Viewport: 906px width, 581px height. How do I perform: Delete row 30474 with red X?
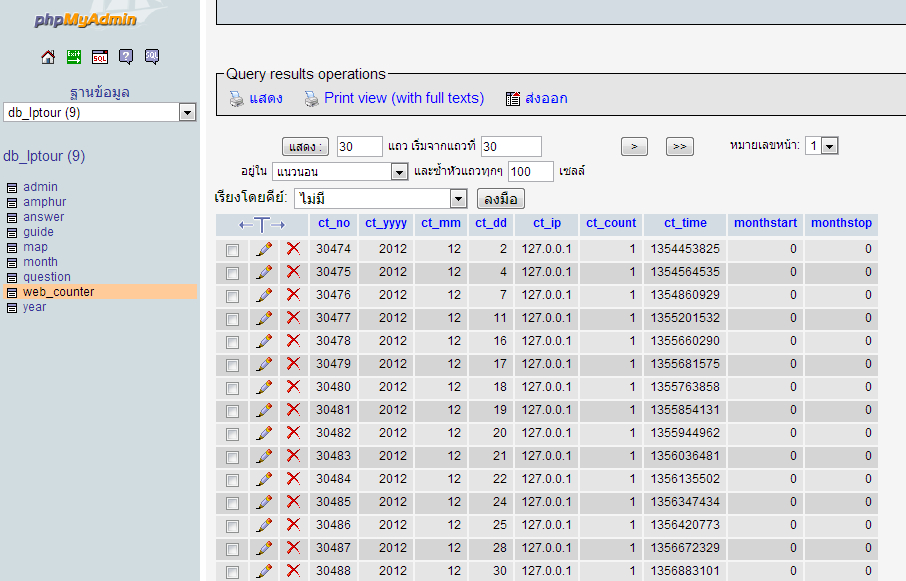click(x=294, y=249)
